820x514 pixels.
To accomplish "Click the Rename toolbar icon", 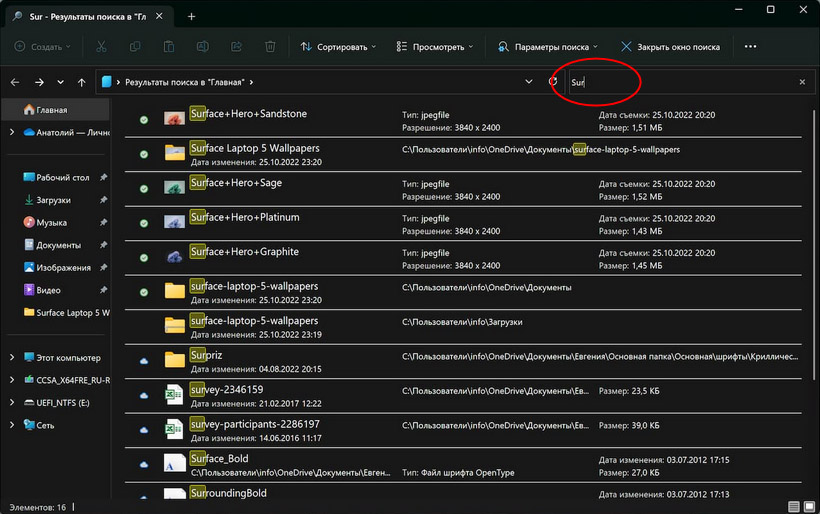I will point(202,47).
